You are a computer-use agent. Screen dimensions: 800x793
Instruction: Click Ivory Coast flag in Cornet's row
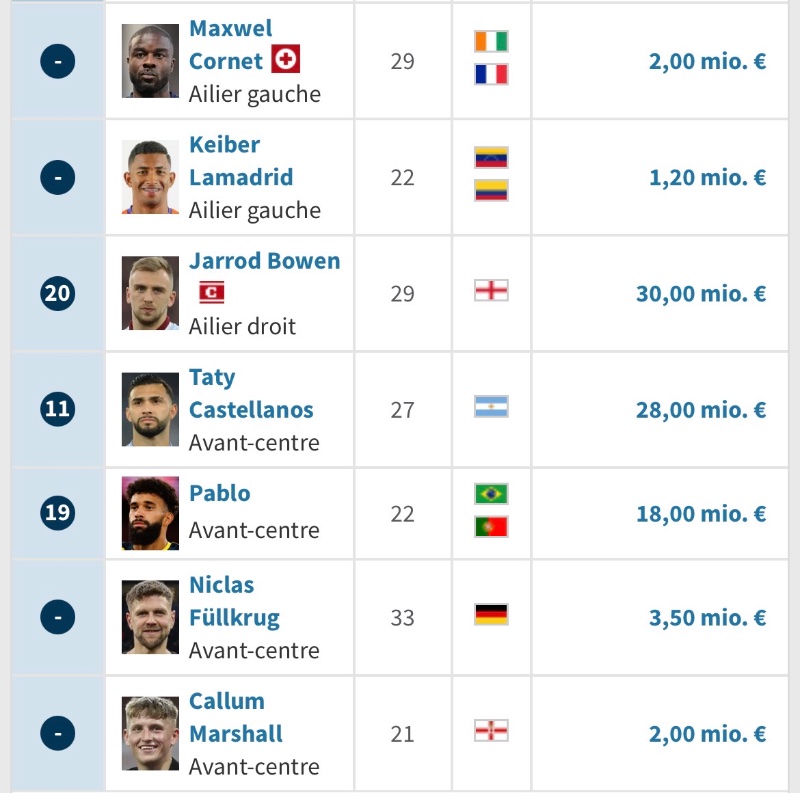point(491,41)
